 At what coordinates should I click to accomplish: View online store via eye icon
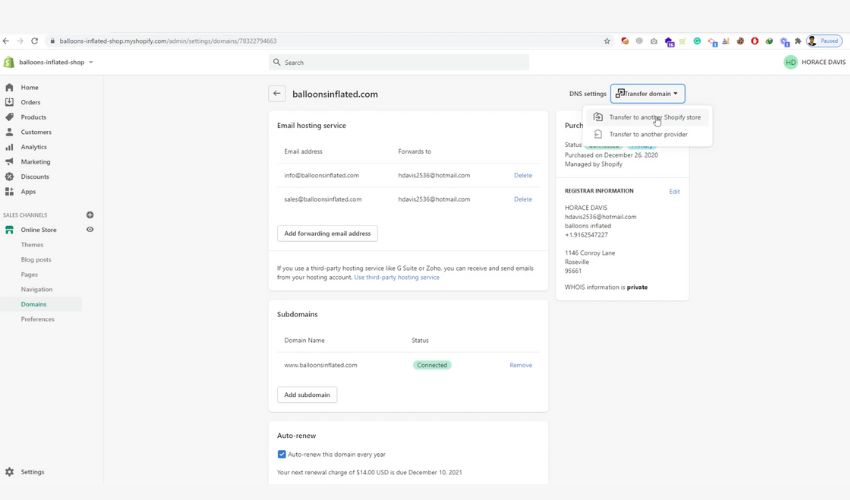(x=90, y=230)
